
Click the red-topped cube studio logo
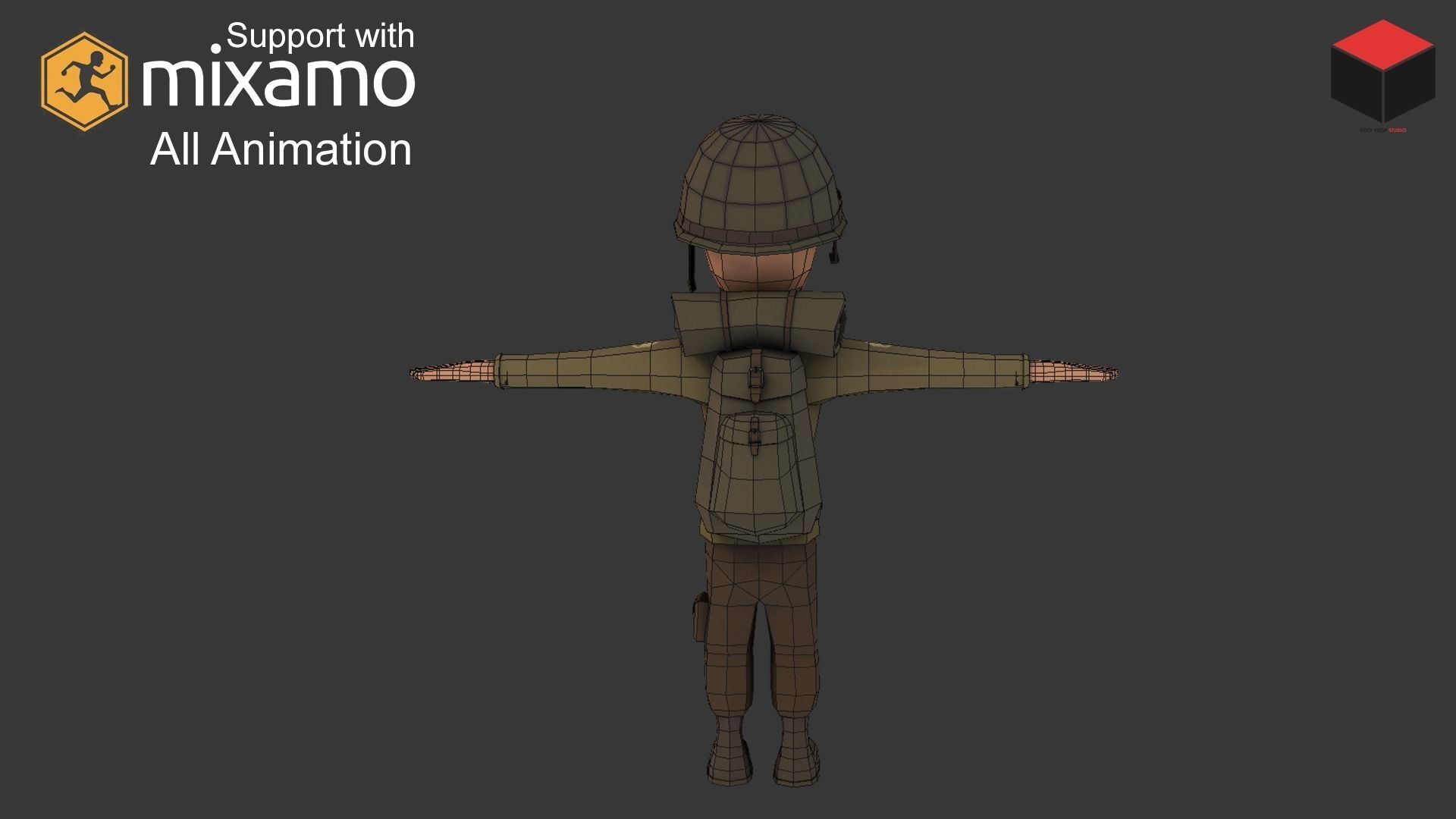[x=1383, y=73]
